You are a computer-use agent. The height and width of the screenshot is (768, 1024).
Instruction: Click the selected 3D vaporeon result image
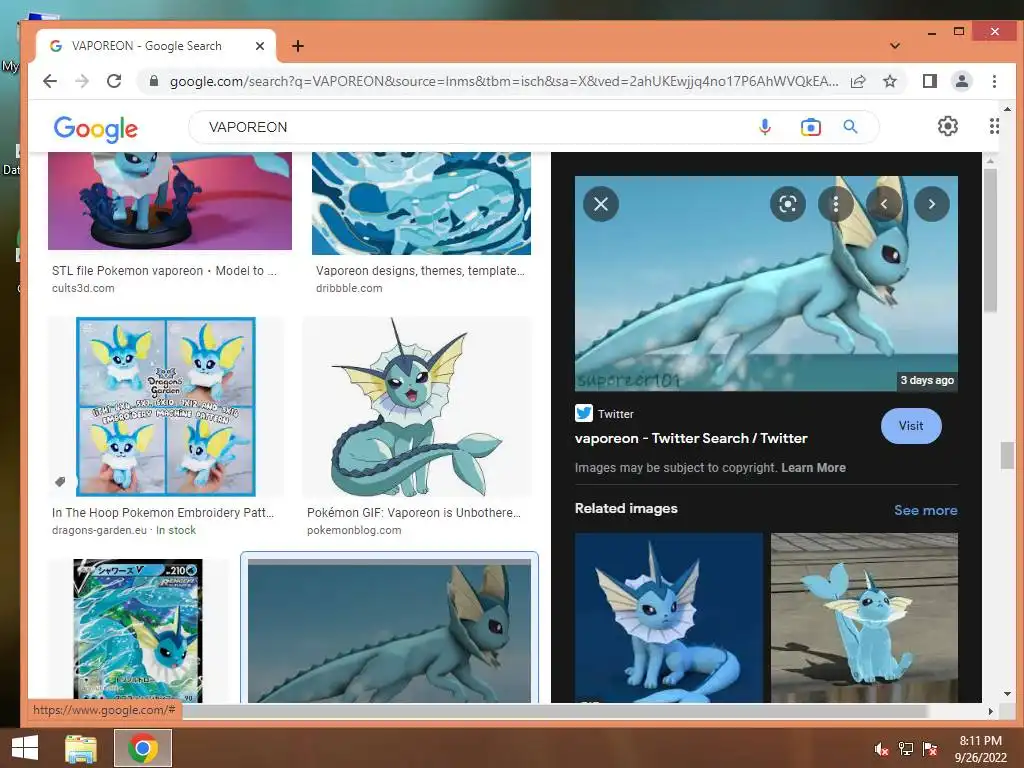pos(389,631)
